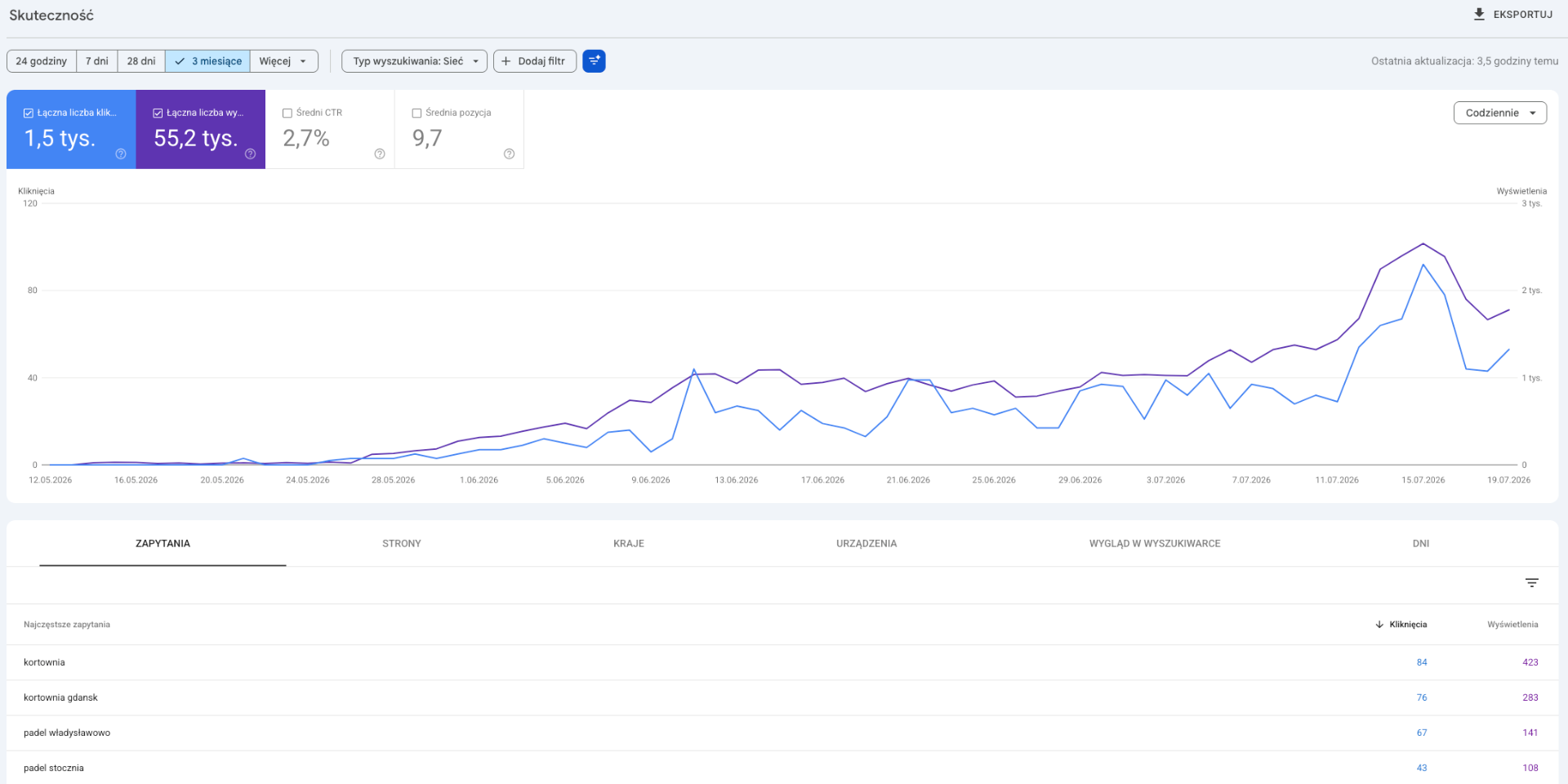Switch to the Dni tab

(x=1421, y=543)
